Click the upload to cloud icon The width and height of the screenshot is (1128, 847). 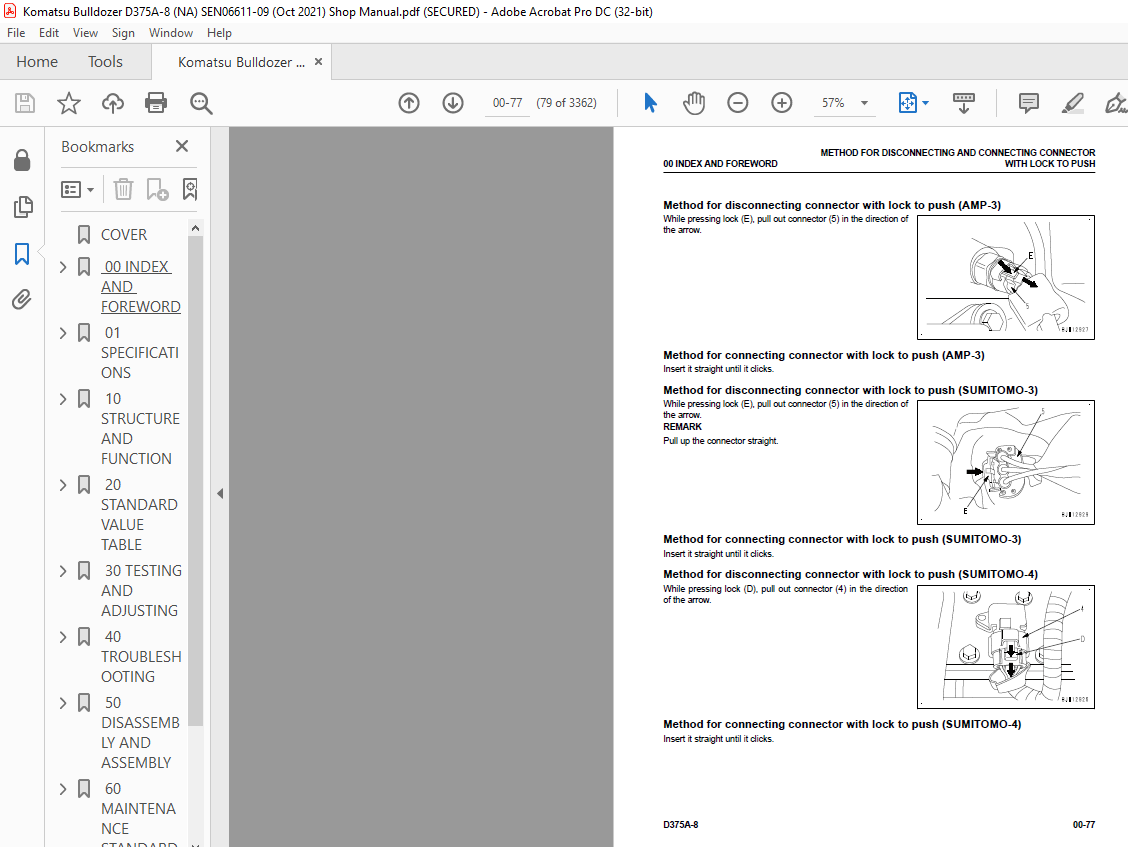112,103
